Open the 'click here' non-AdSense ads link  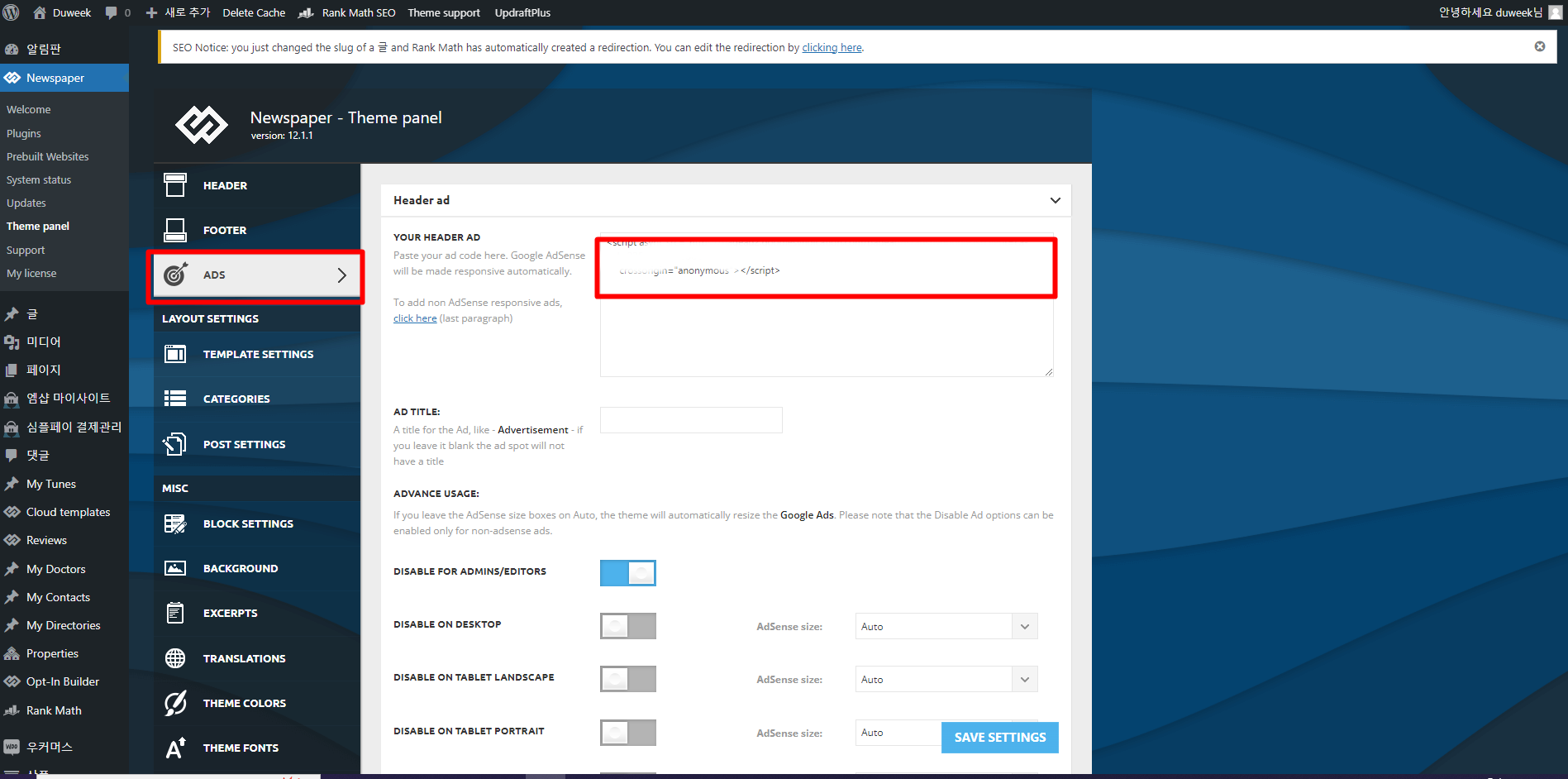(x=415, y=318)
